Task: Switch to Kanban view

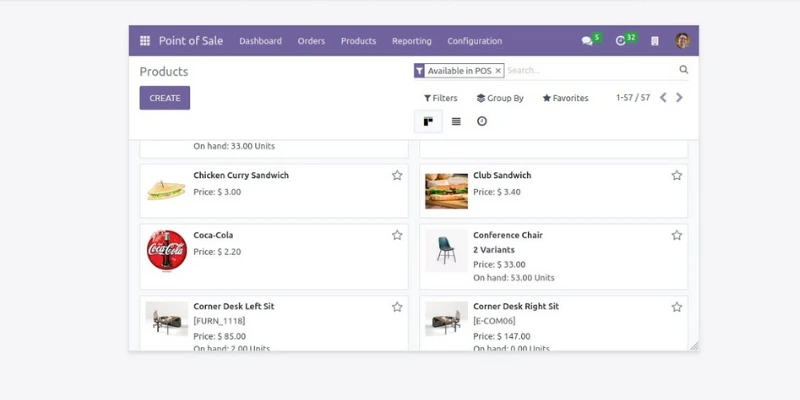Action: coord(428,121)
